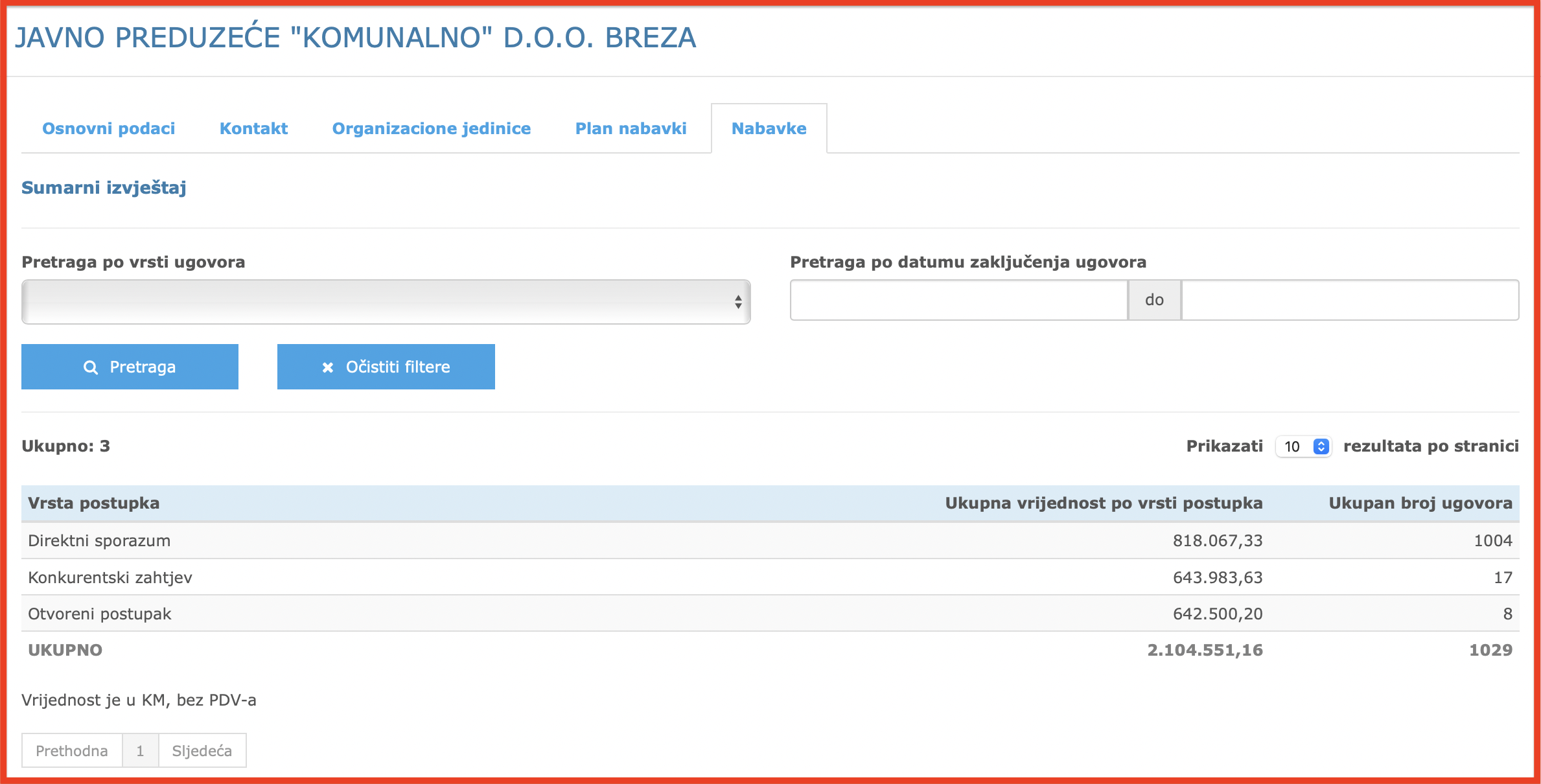Click the Sumarni izvještaj heading
Viewport: 1541px width, 784px height.
pos(104,187)
